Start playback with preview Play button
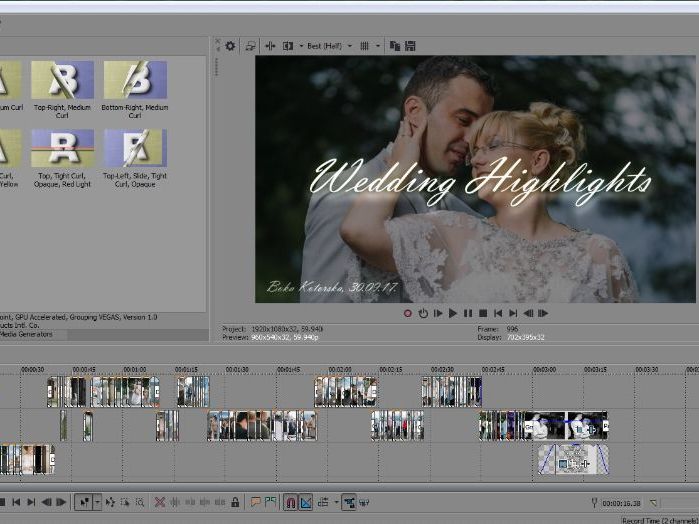 tap(452, 314)
